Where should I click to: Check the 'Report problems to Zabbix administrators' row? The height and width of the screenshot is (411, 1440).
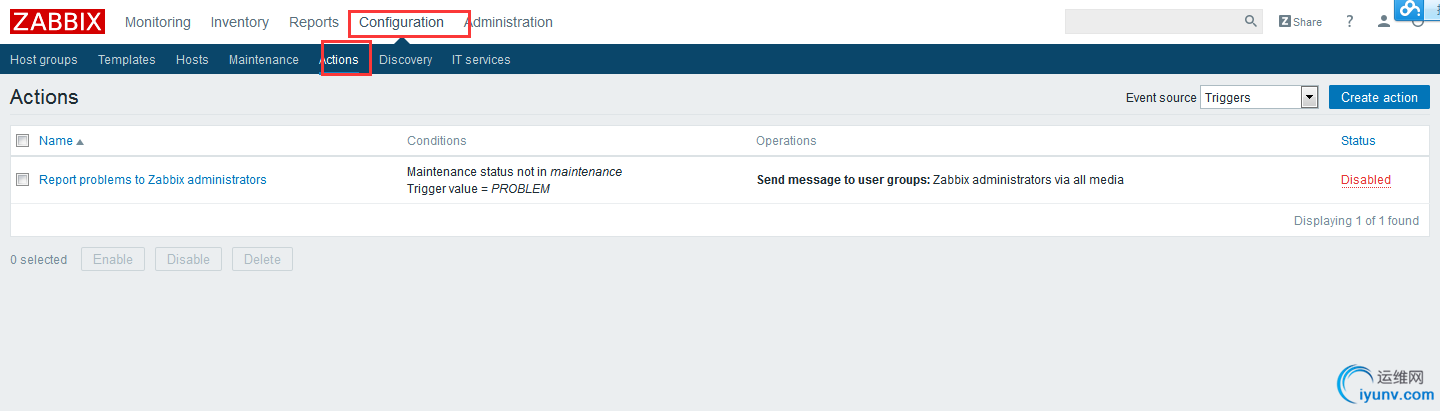pyautogui.click(x=22, y=180)
